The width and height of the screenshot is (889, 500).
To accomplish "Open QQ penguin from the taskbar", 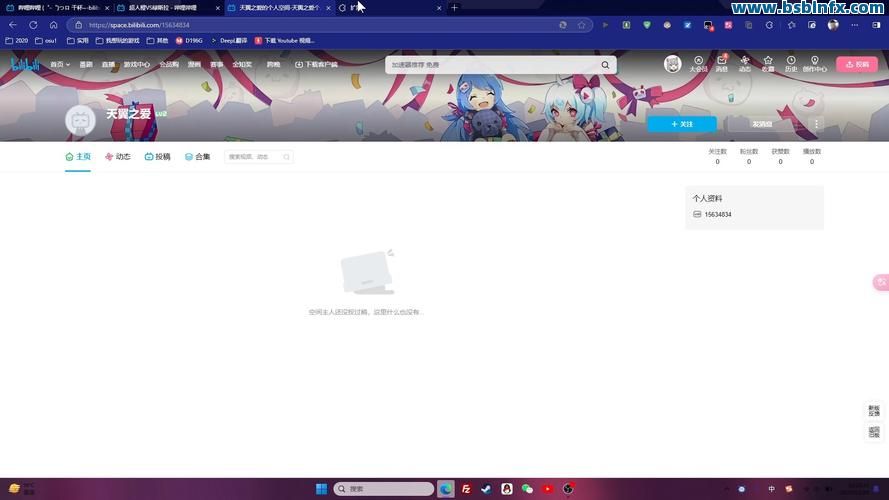I will 507,489.
